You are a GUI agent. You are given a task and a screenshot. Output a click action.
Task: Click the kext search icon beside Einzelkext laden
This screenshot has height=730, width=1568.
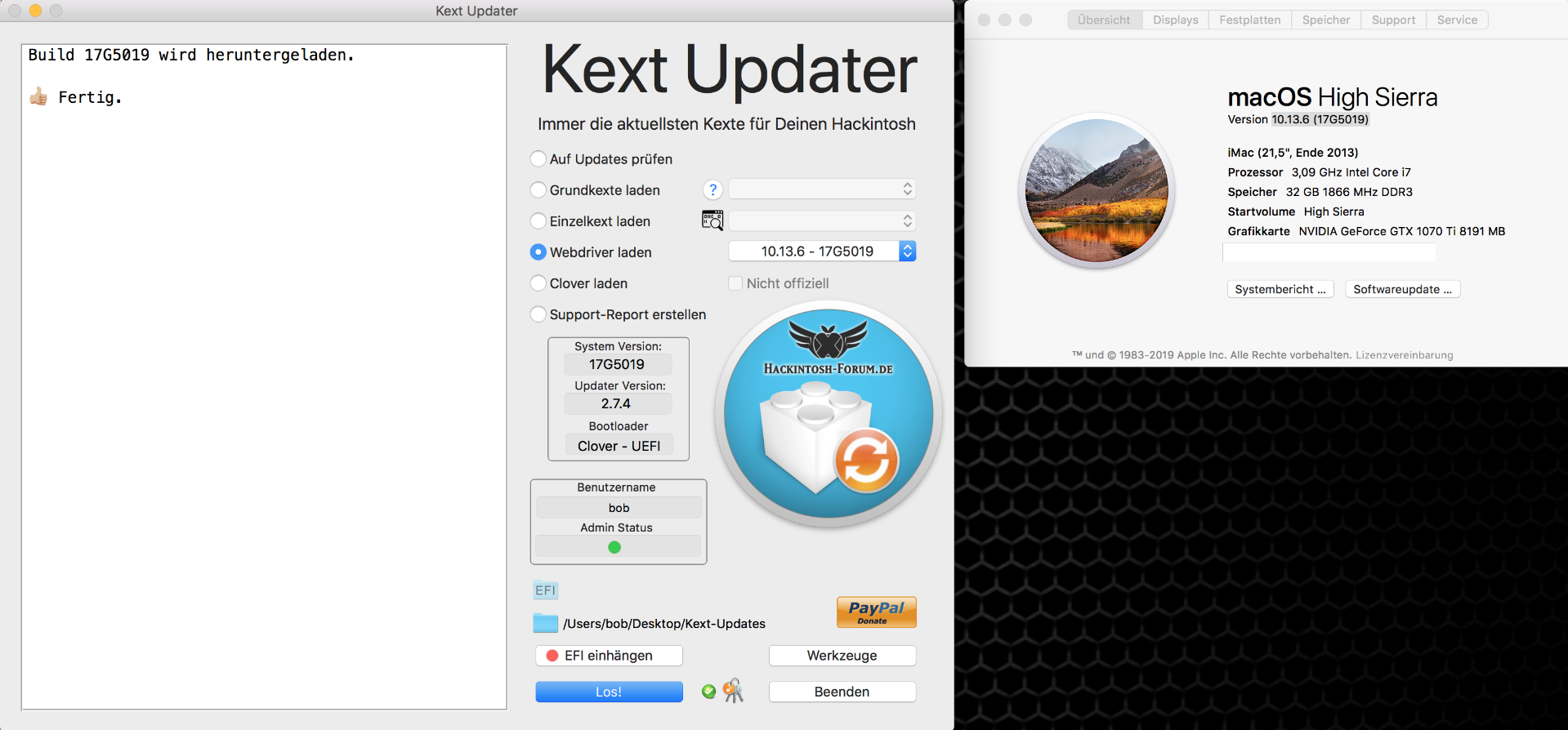click(x=713, y=220)
